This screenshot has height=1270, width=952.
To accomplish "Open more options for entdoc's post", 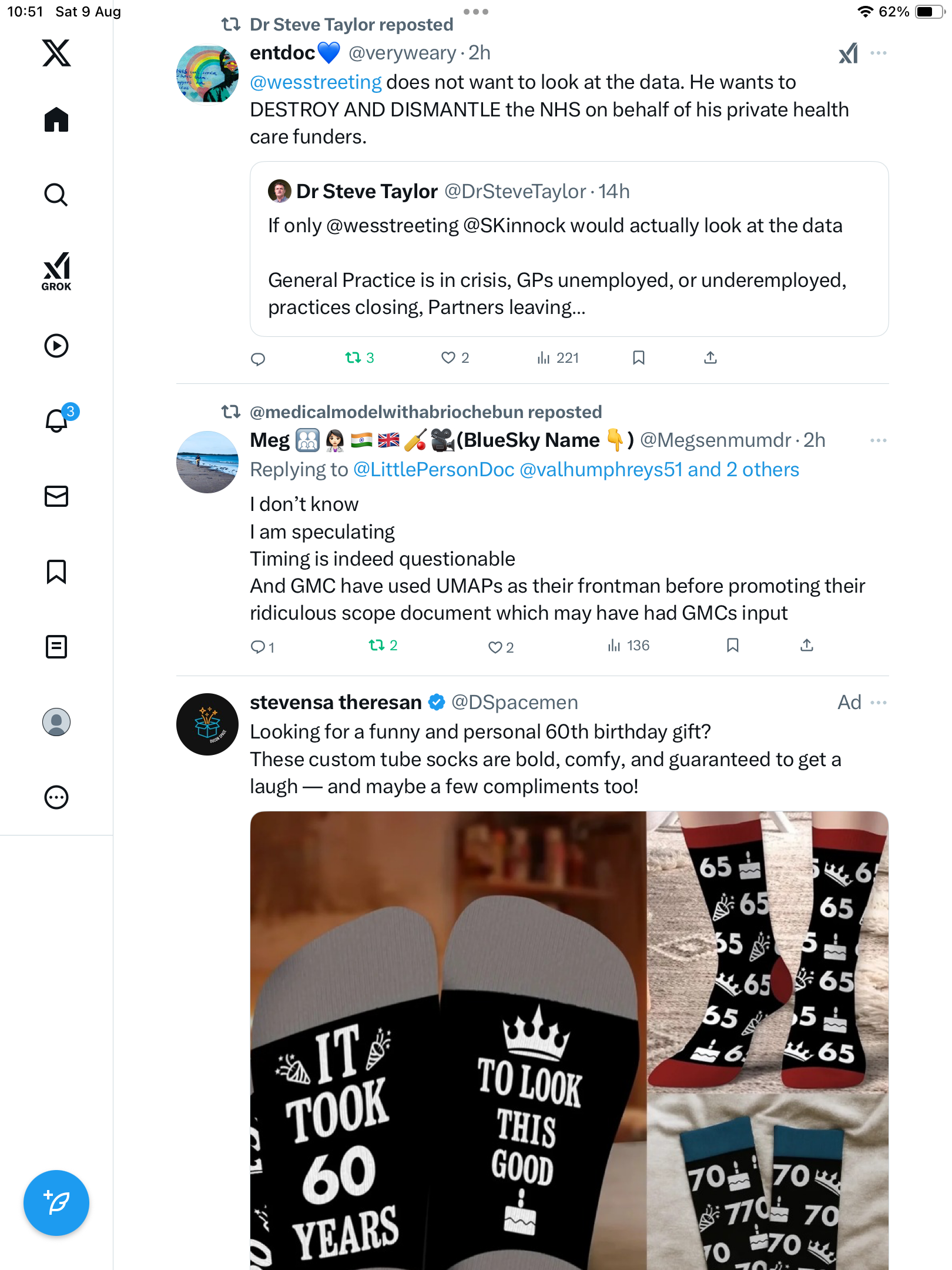I will (x=879, y=54).
